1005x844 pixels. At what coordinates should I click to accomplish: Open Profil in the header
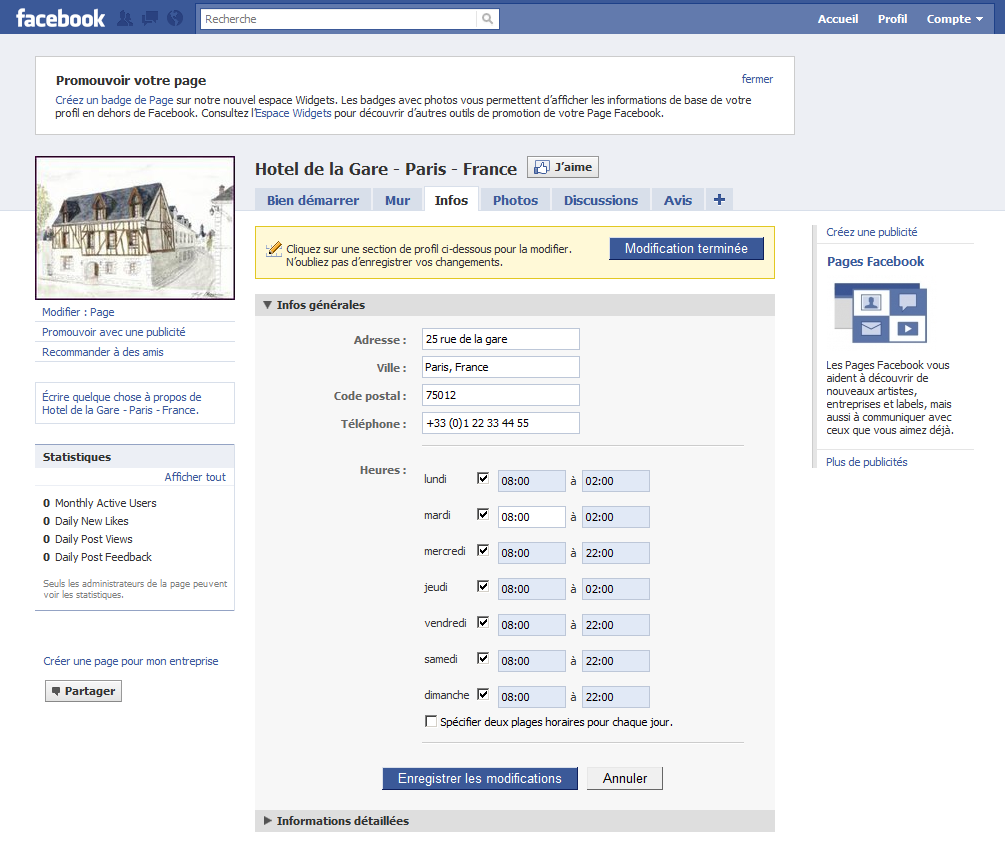coord(892,19)
